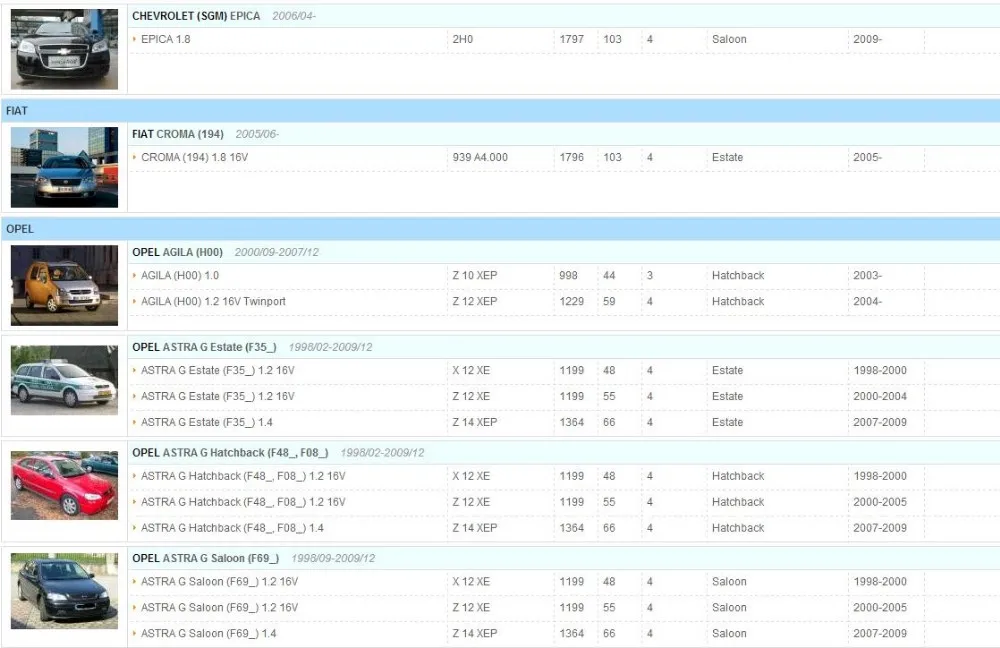Open the Fiat Croma car thumbnail
1000x648 pixels.
64,167
